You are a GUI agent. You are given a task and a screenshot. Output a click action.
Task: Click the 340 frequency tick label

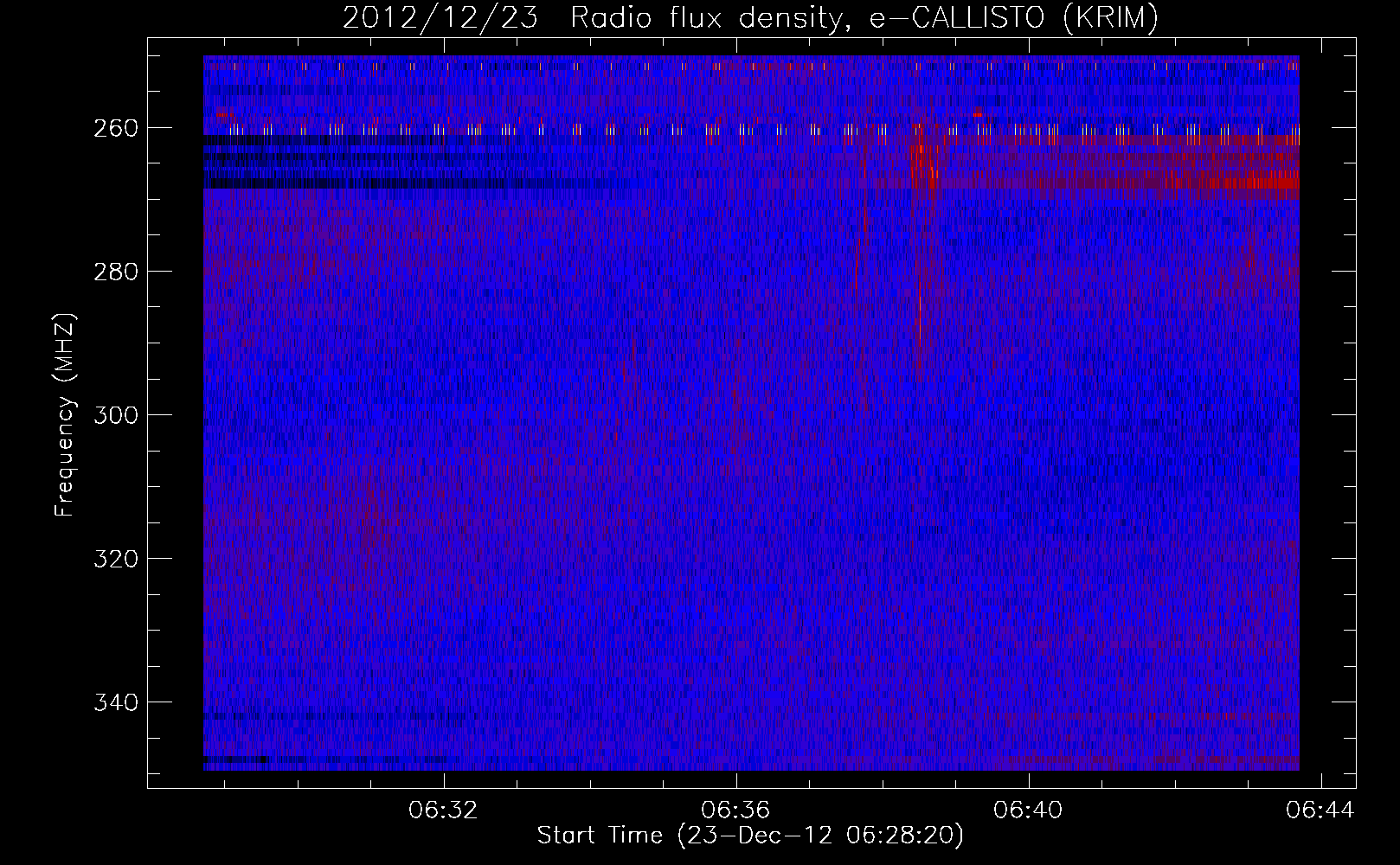pyautogui.click(x=116, y=702)
